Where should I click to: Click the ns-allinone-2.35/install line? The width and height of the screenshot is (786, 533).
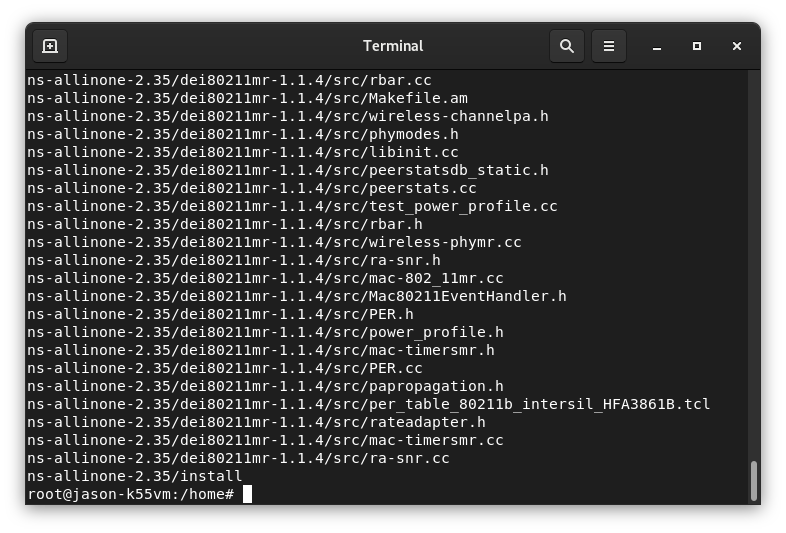(x=134, y=476)
